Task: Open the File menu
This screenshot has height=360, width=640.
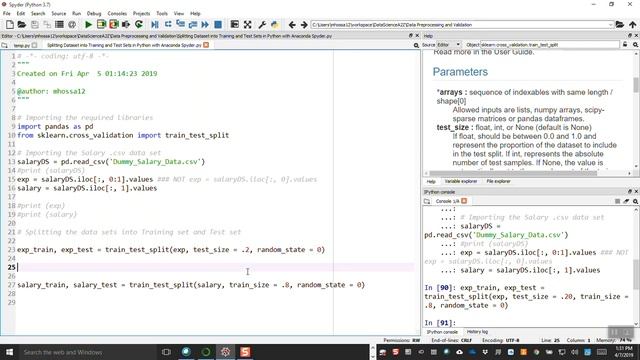Action: (7, 13)
